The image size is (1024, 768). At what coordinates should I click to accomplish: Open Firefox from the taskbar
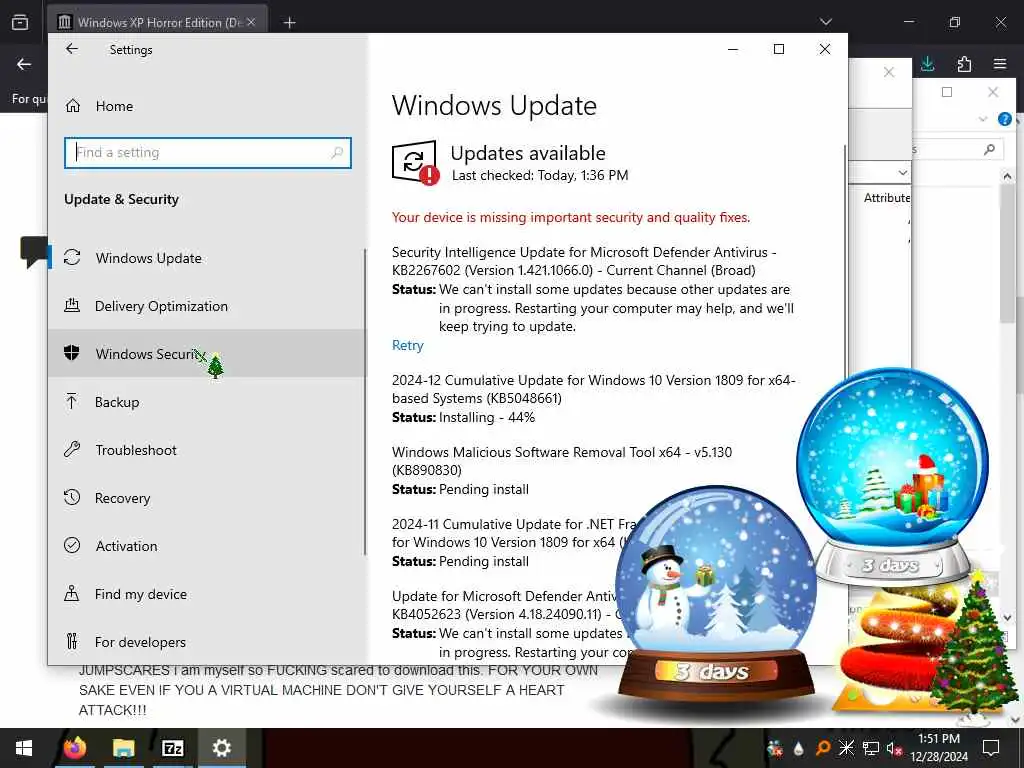click(x=74, y=748)
